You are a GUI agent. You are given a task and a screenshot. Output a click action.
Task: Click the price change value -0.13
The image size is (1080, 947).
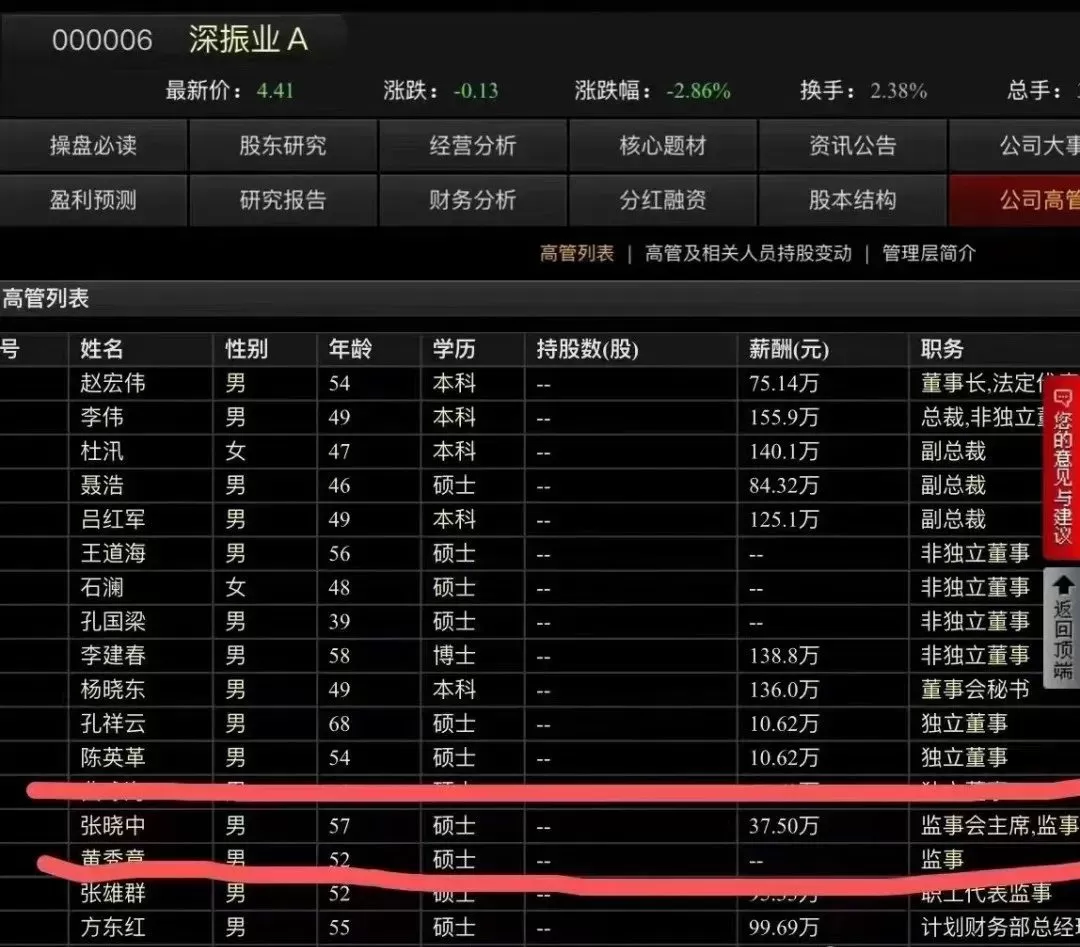coord(476,90)
